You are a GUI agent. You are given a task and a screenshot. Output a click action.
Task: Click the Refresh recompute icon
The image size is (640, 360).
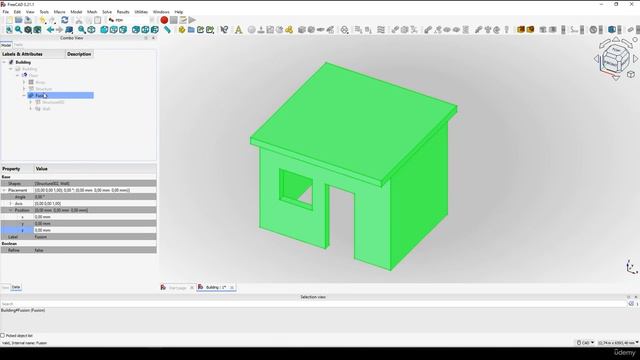(x=64, y=20)
